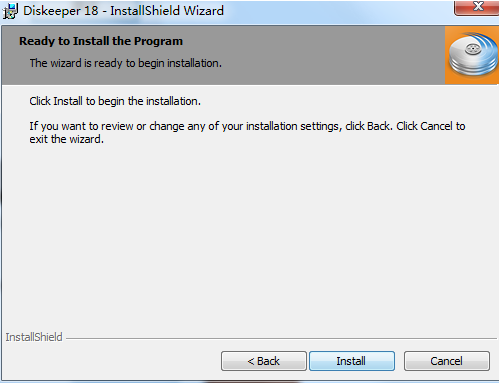Select the heading Ready to Install the Program

101,41
